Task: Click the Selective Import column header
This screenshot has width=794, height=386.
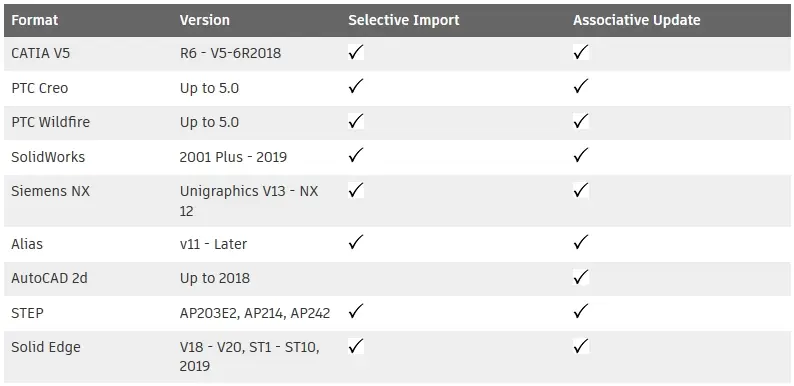Action: click(404, 20)
